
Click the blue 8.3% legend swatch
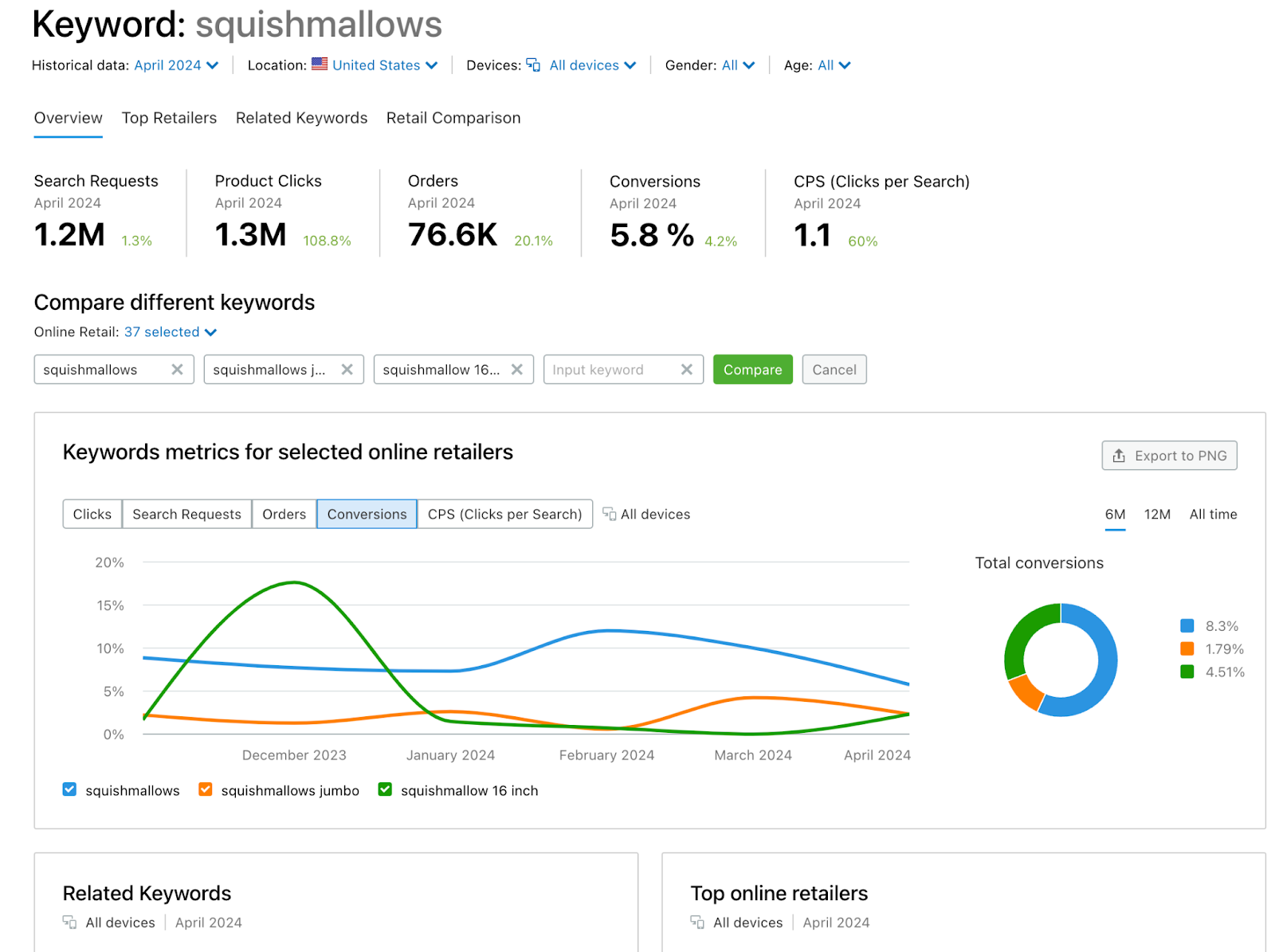(x=1187, y=626)
